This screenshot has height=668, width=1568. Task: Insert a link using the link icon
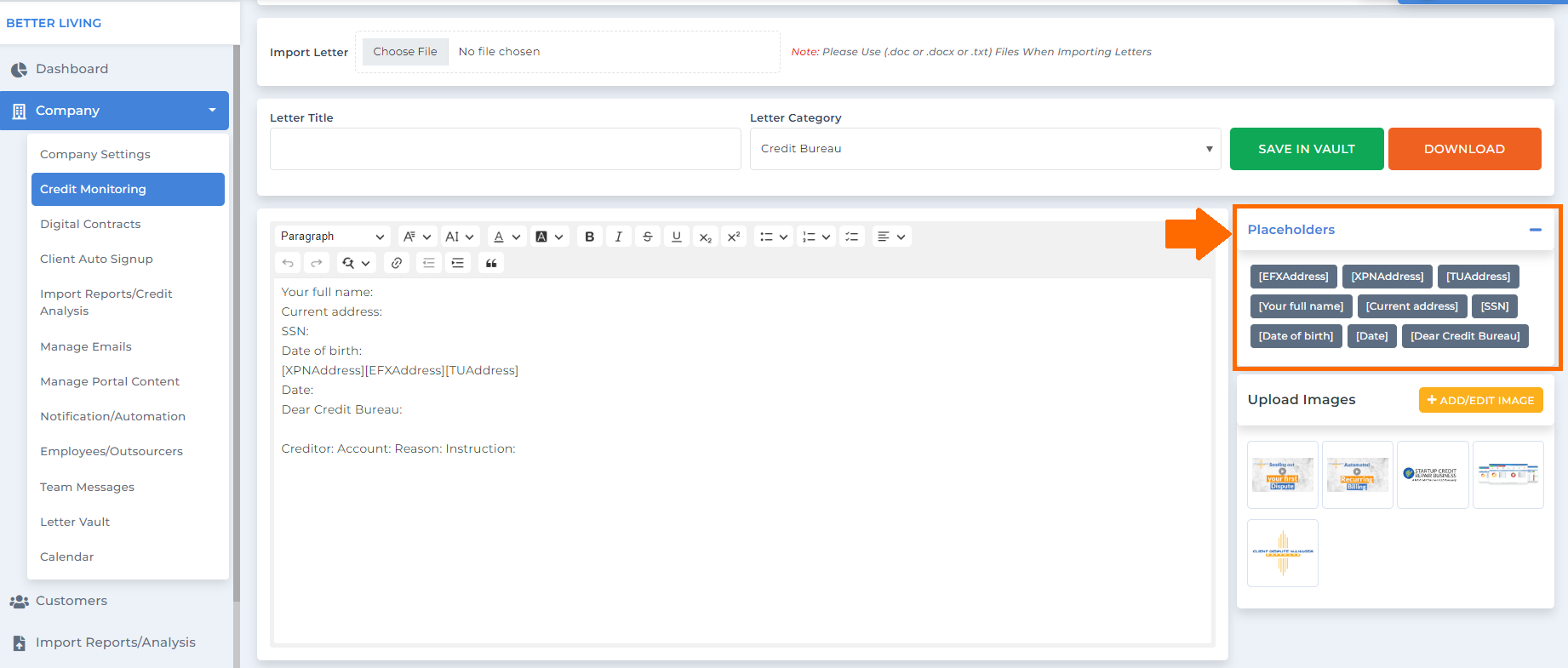[397, 263]
